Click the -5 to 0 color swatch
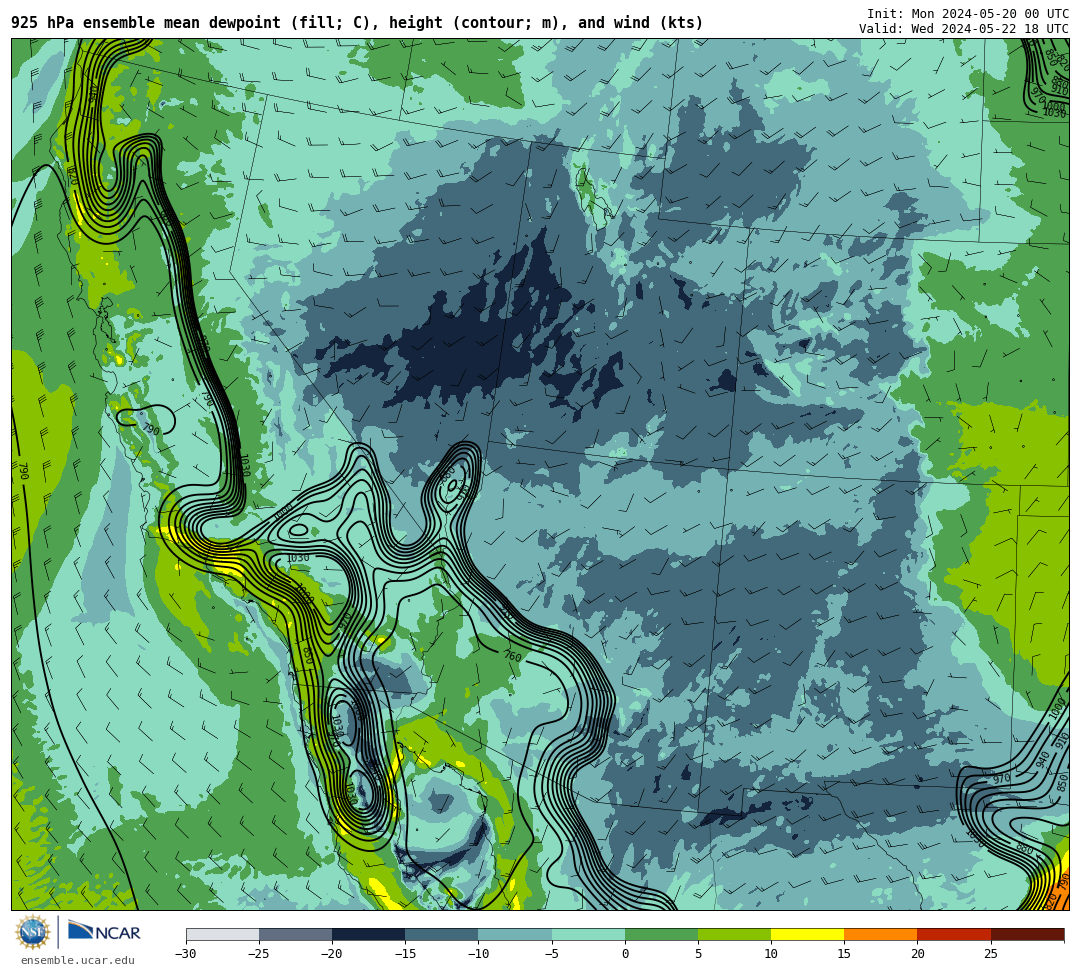 (588, 934)
